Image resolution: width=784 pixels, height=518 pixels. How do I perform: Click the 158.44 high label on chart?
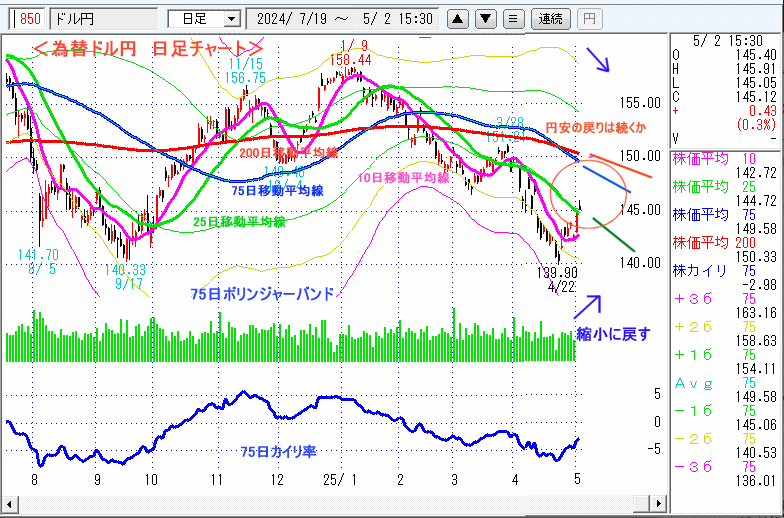click(x=349, y=61)
